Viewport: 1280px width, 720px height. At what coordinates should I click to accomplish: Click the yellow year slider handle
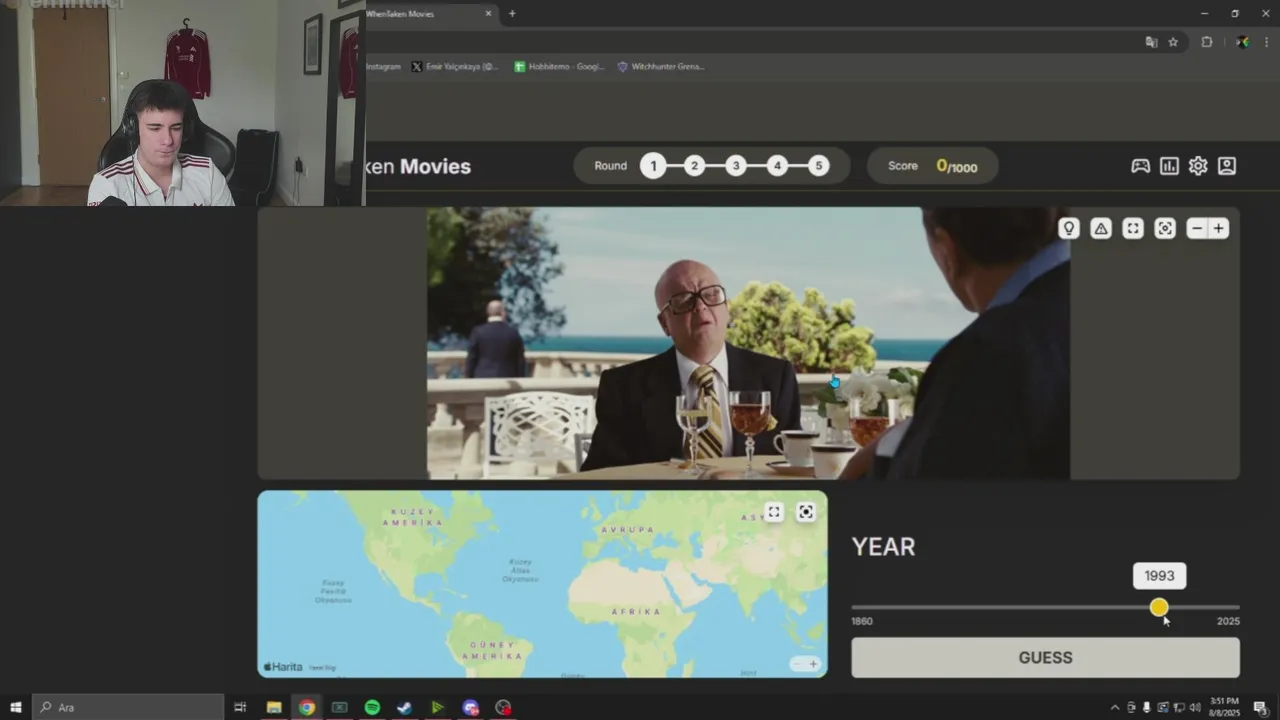[x=1159, y=607]
